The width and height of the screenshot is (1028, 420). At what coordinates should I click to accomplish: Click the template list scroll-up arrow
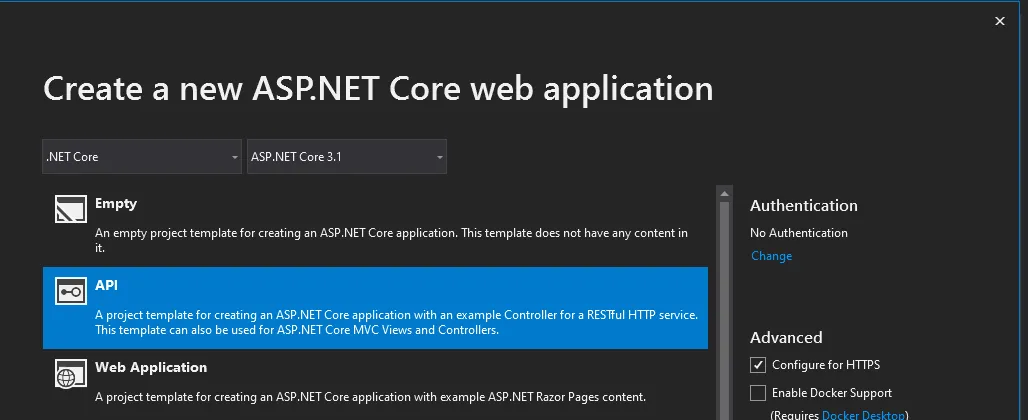[x=724, y=193]
